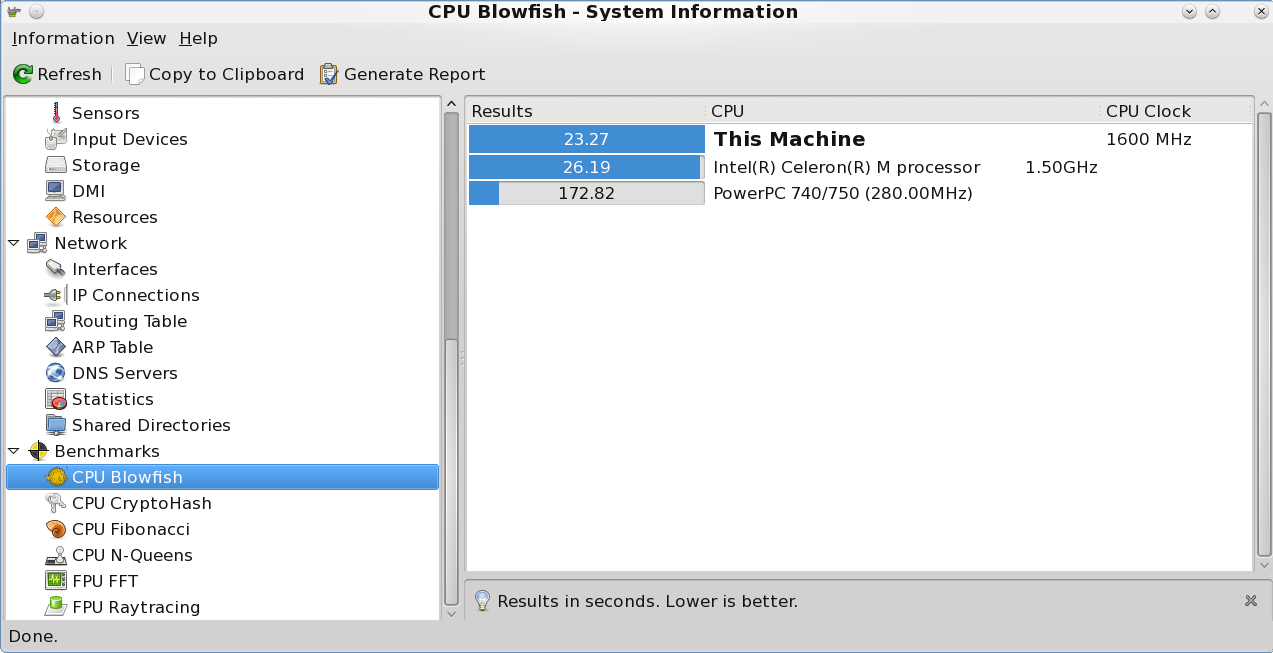This screenshot has width=1273, height=653.
Task: Open the Information menu
Action: click(x=63, y=38)
